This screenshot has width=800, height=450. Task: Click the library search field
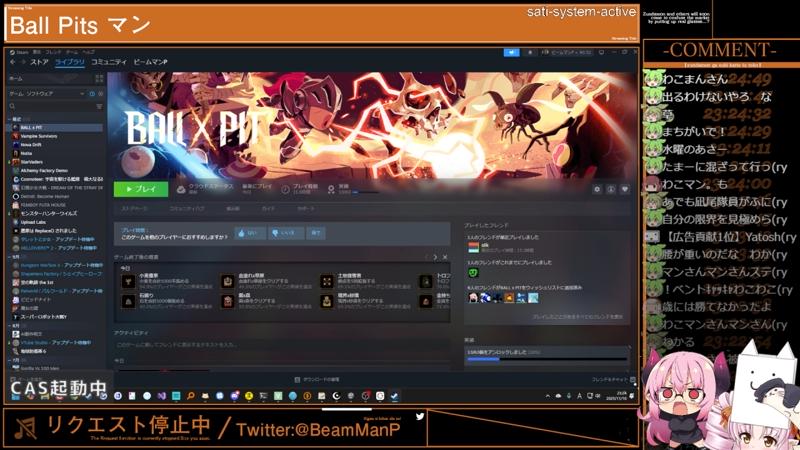pyautogui.click(x=51, y=106)
